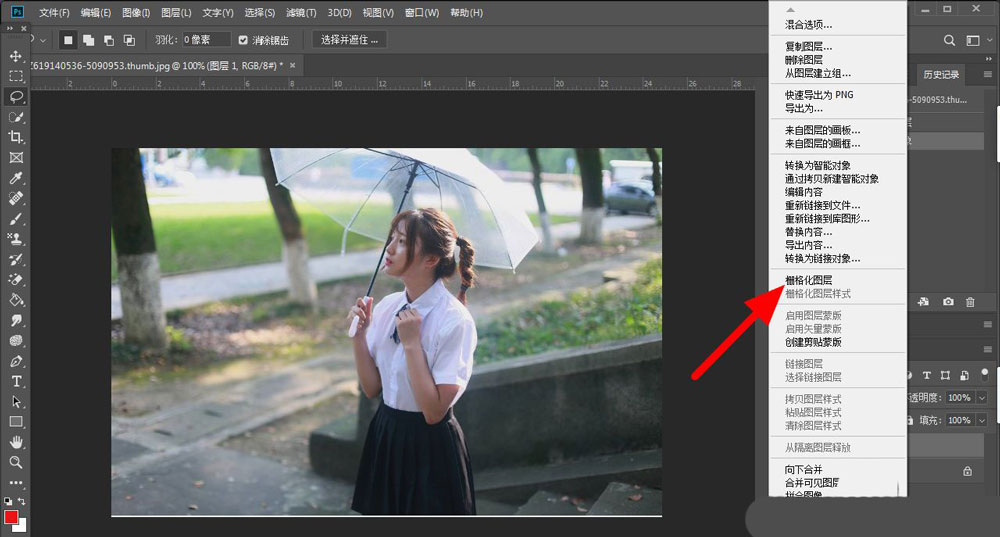Select the Move tool
Image resolution: width=1000 pixels, height=537 pixels.
(x=16, y=56)
